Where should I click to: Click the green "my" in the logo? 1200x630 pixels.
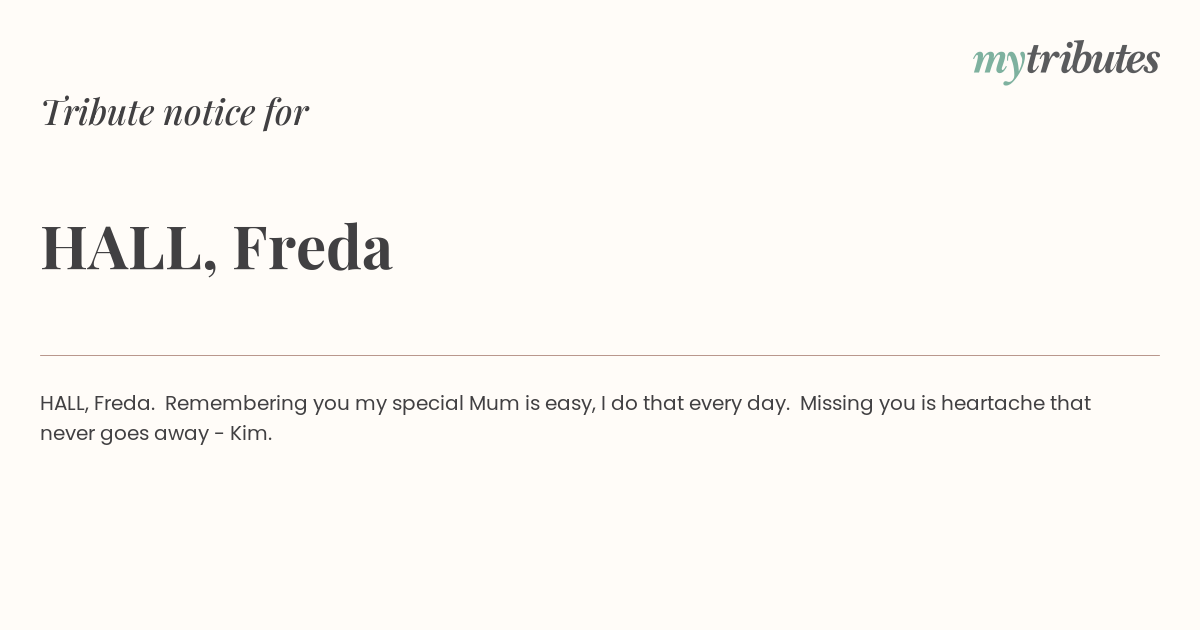(998, 61)
